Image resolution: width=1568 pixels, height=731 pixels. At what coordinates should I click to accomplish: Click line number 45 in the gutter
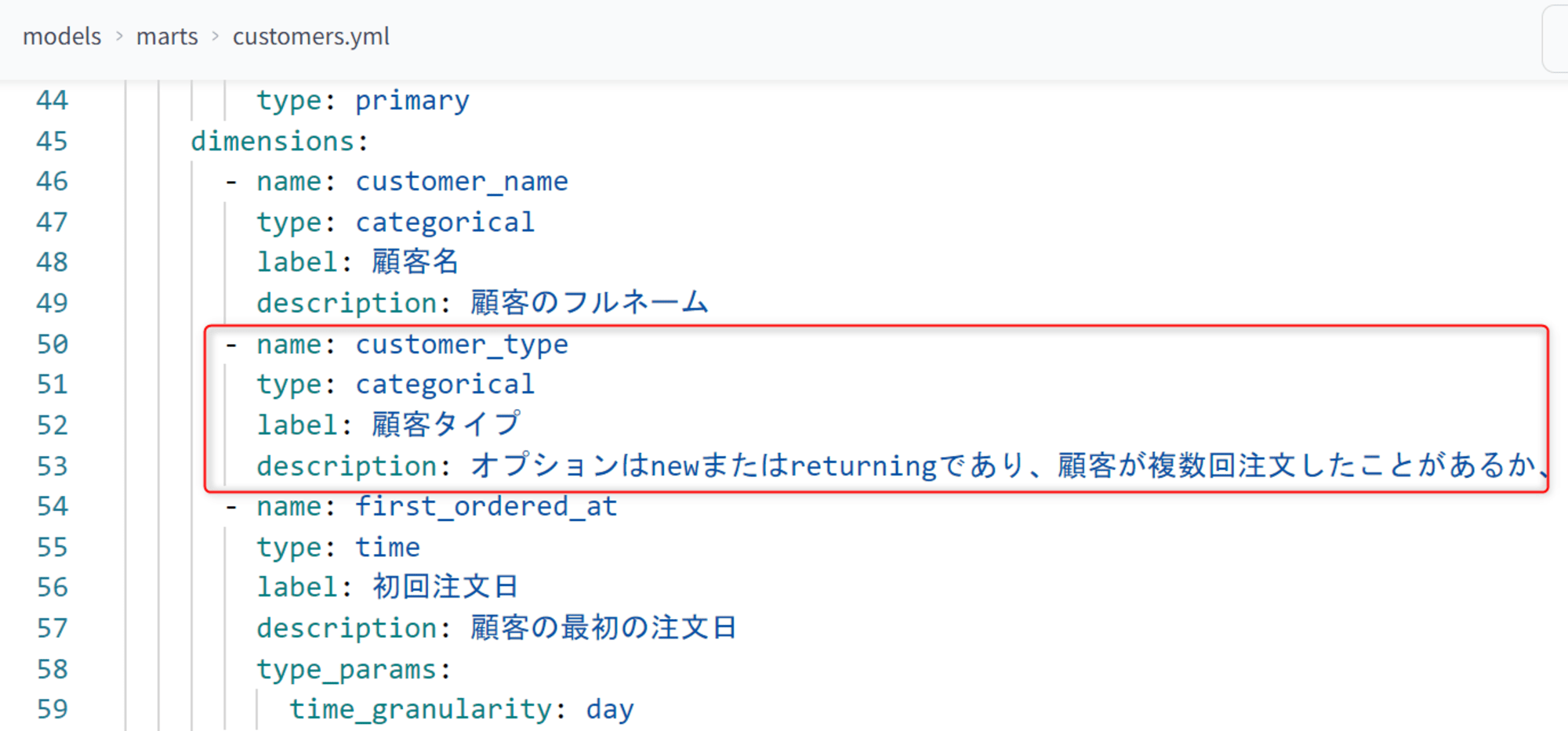click(x=53, y=141)
